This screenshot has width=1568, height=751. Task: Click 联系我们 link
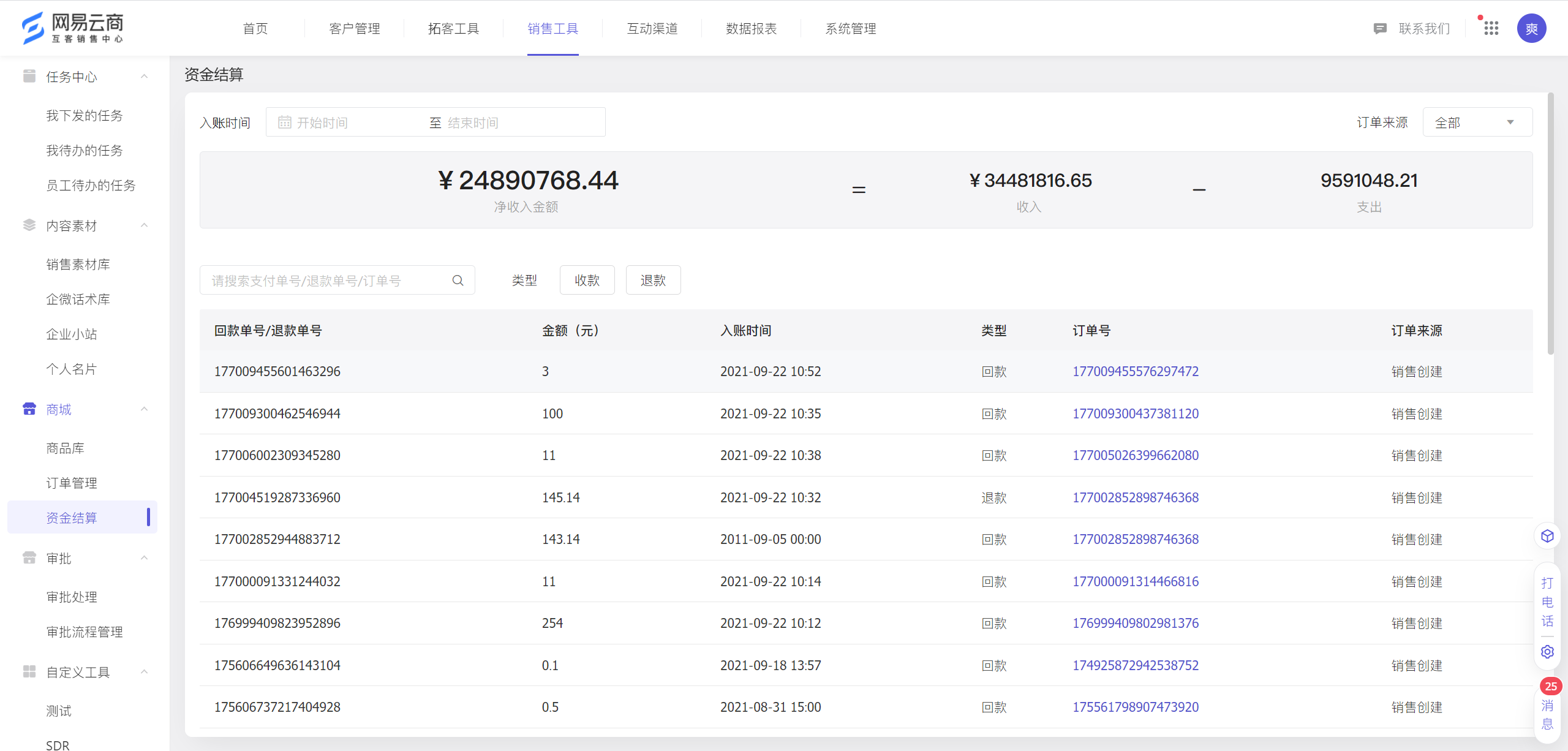1424,29
